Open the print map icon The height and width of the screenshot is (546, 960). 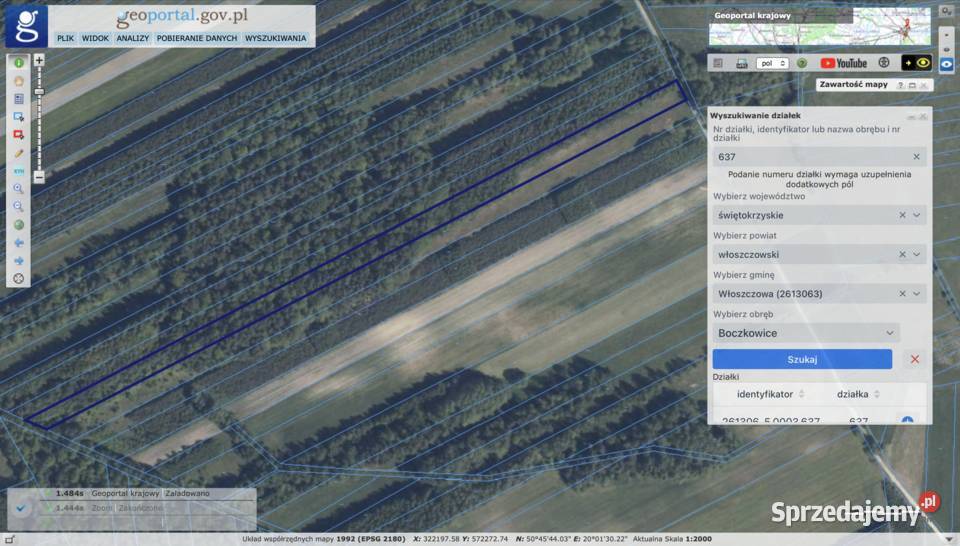(x=742, y=63)
